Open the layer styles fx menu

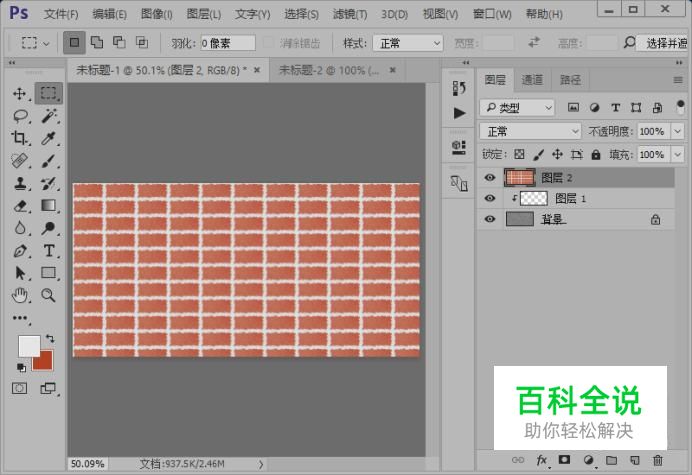(x=542, y=460)
